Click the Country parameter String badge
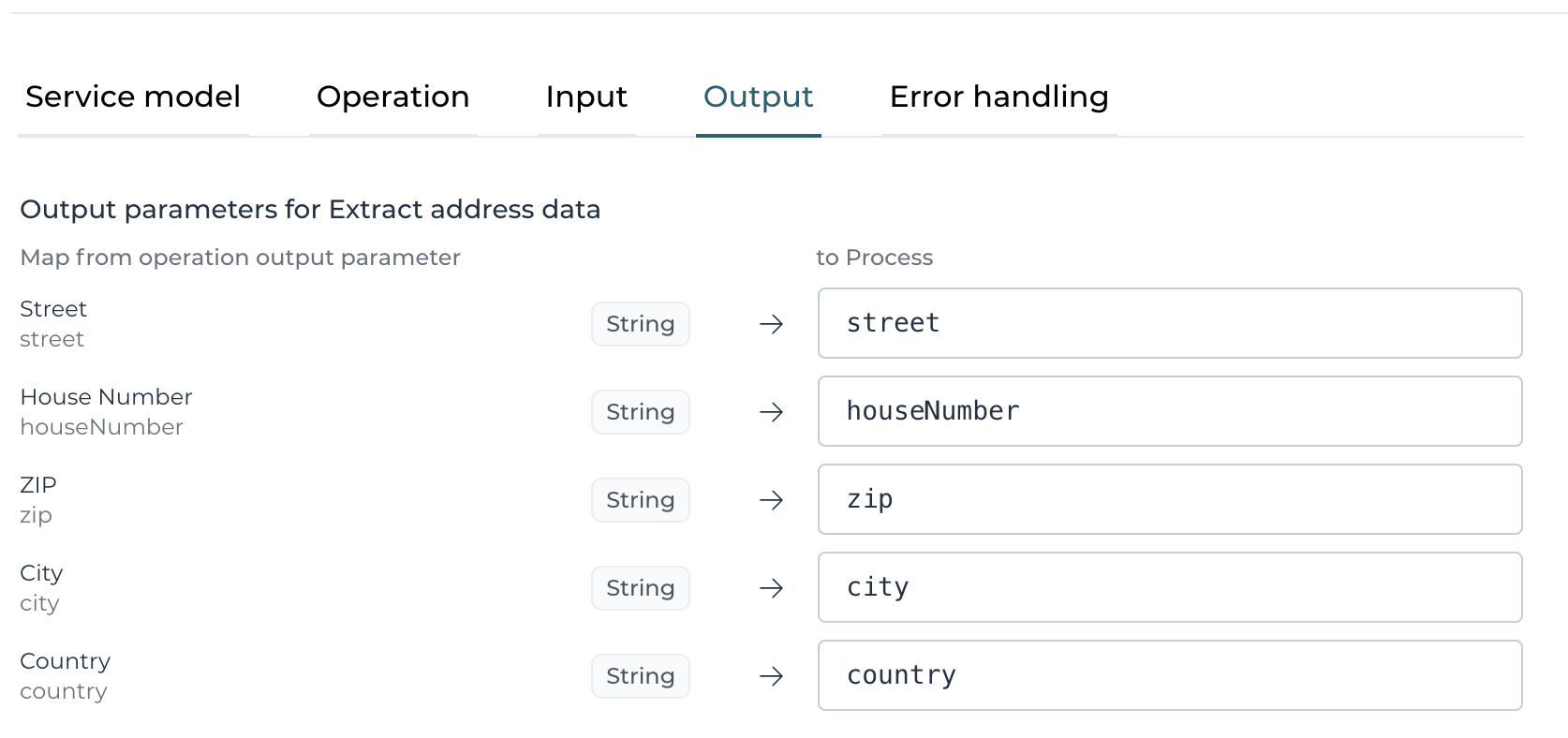This screenshot has width=1568, height=738. coord(641,676)
